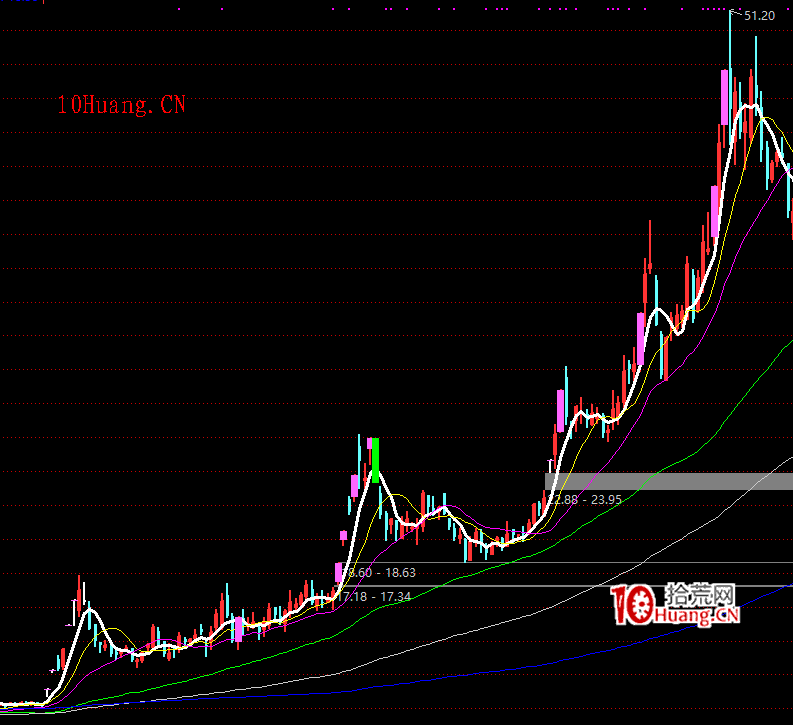The width and height of the screenshot is (793, 725).
Task: Select the gray gap zone band
Action: tap(669, 481)
